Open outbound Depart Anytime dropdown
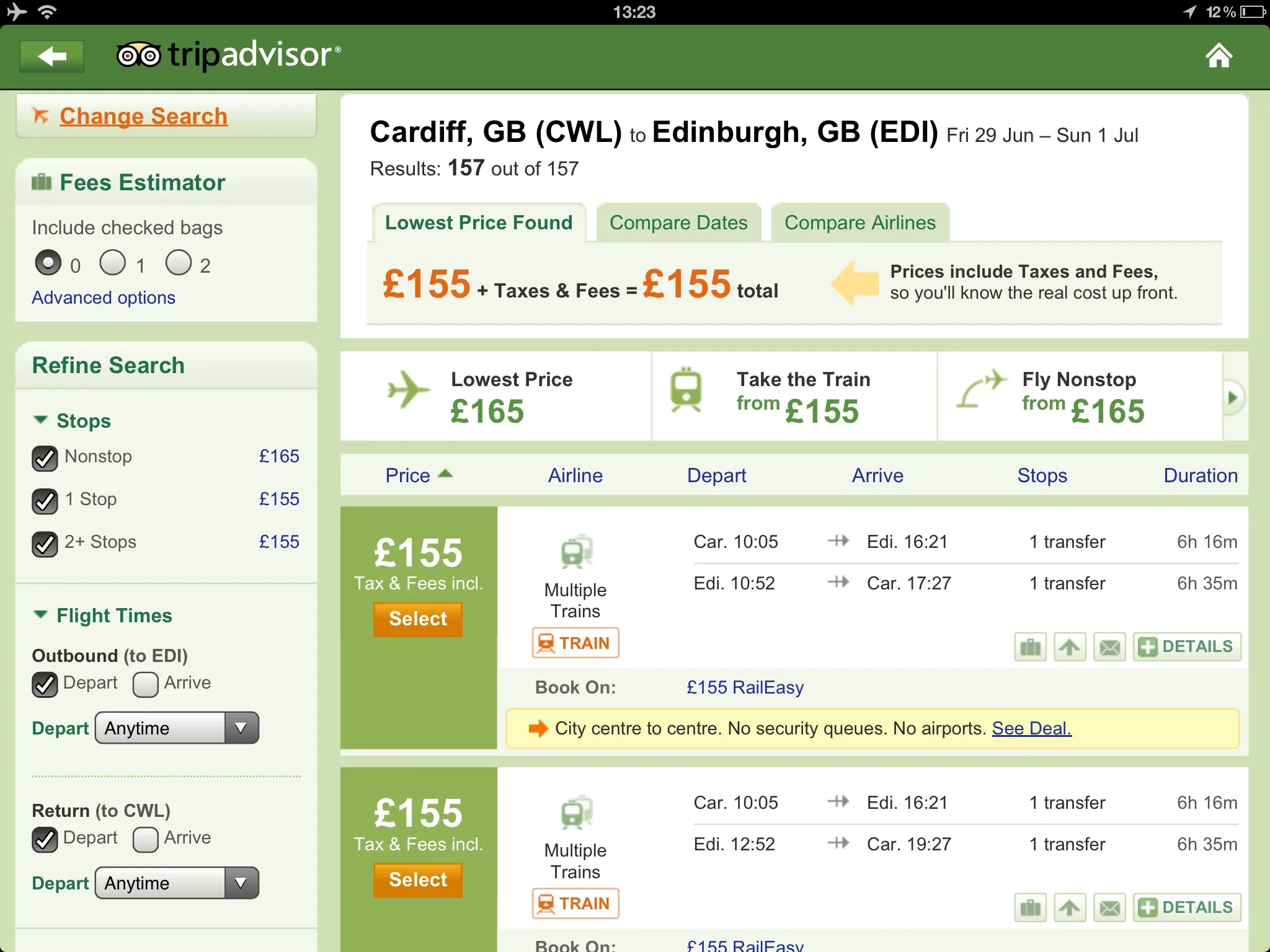1270x952 pixels. tap(177, 728)
